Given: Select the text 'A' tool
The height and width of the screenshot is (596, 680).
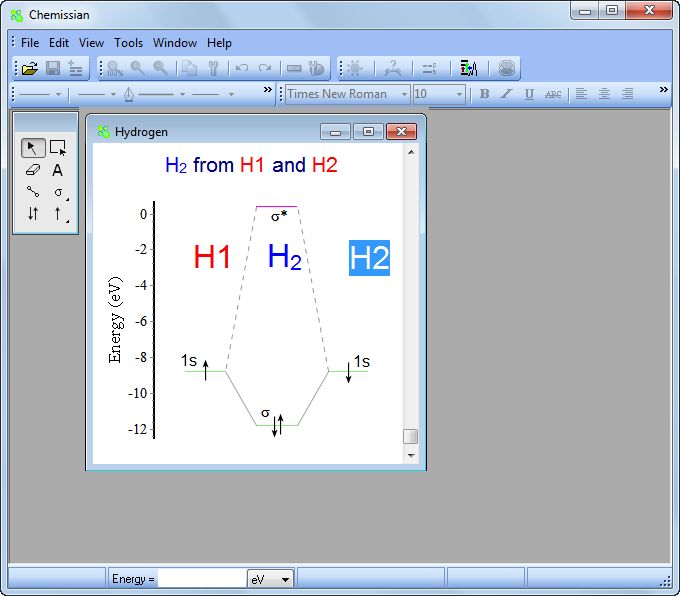Looking at the screenshot, I should click(57, 170).
